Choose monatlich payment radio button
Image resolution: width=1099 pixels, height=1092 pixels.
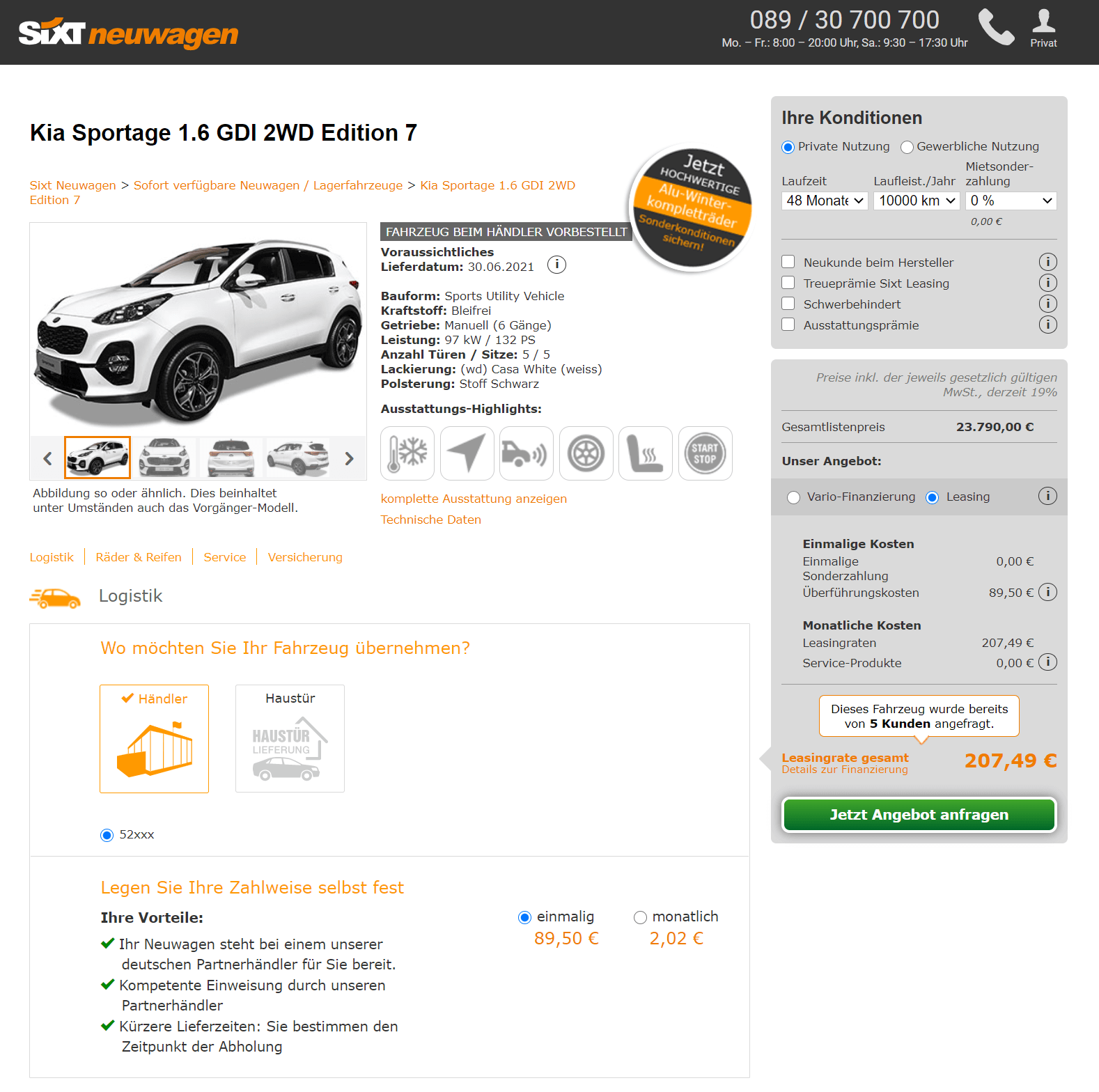tap(641, 917)
